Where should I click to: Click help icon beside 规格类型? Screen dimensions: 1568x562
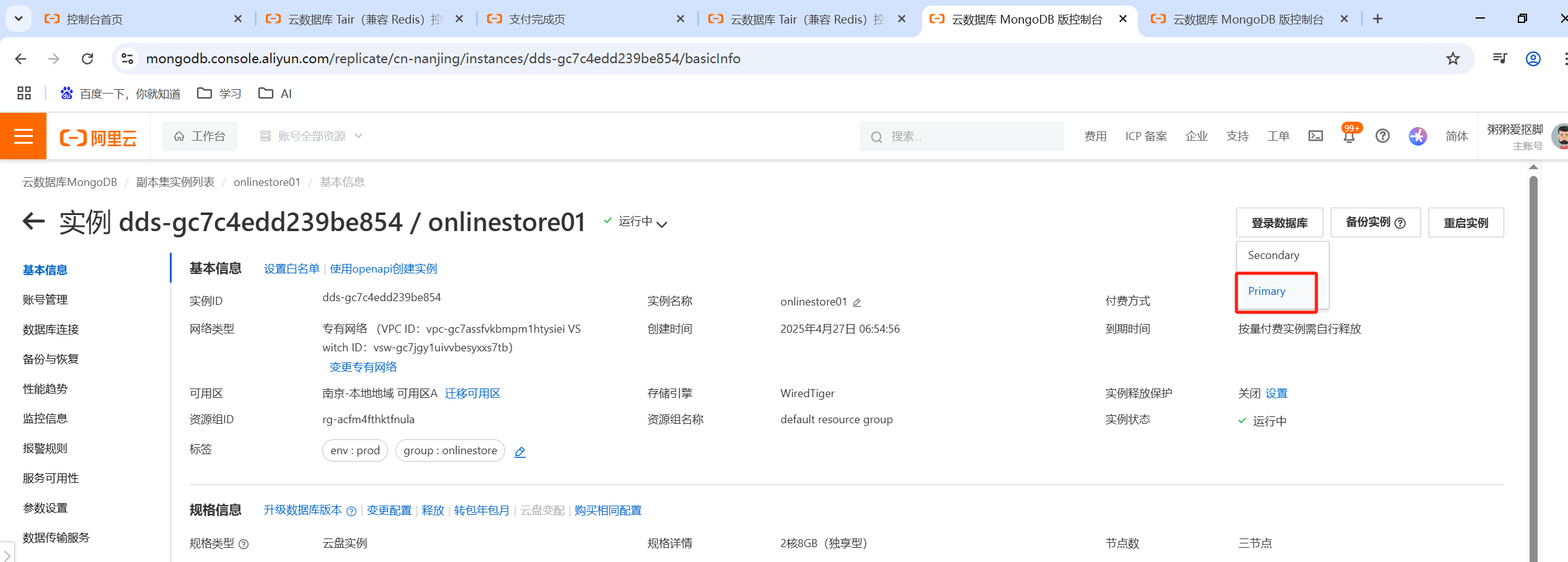pyautogui.click(x=244, y=544)
